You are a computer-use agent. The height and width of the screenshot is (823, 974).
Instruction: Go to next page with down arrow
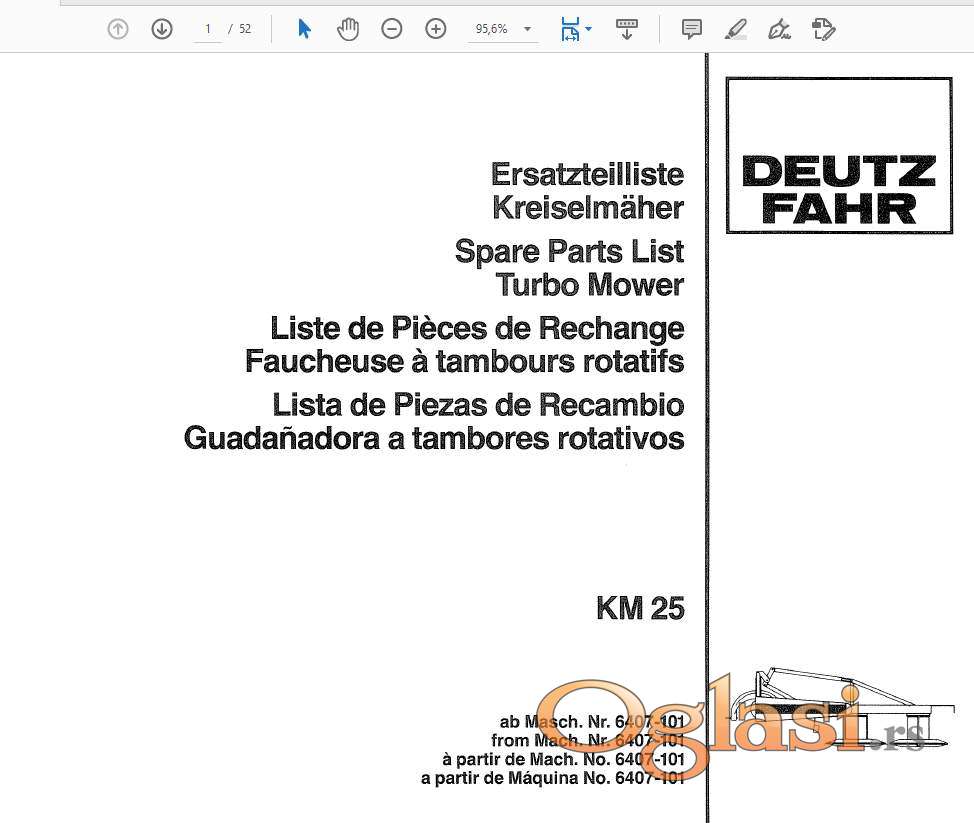(x=162, y=29)
